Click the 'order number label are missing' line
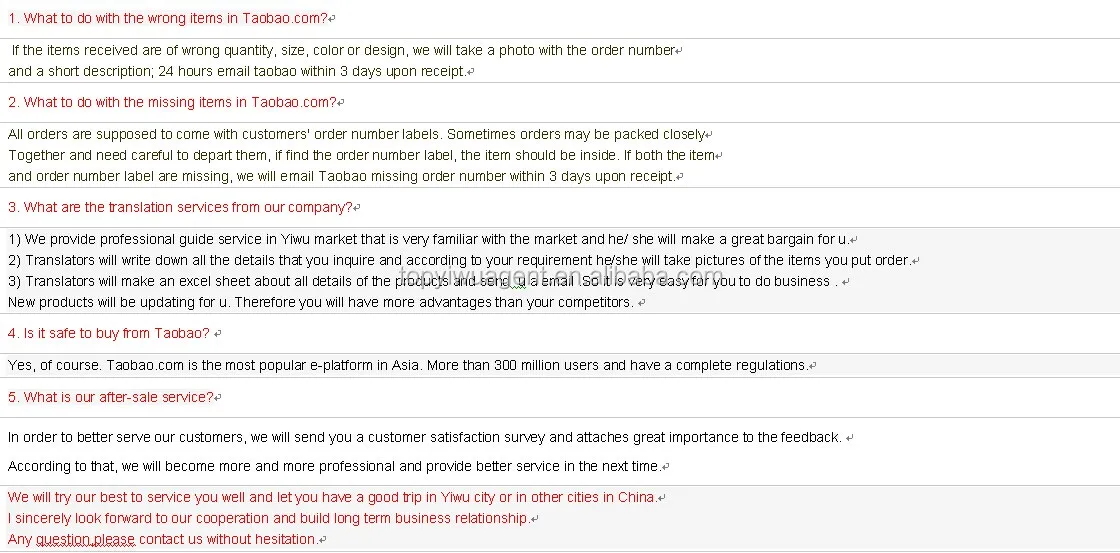 (x=341, y=176)
